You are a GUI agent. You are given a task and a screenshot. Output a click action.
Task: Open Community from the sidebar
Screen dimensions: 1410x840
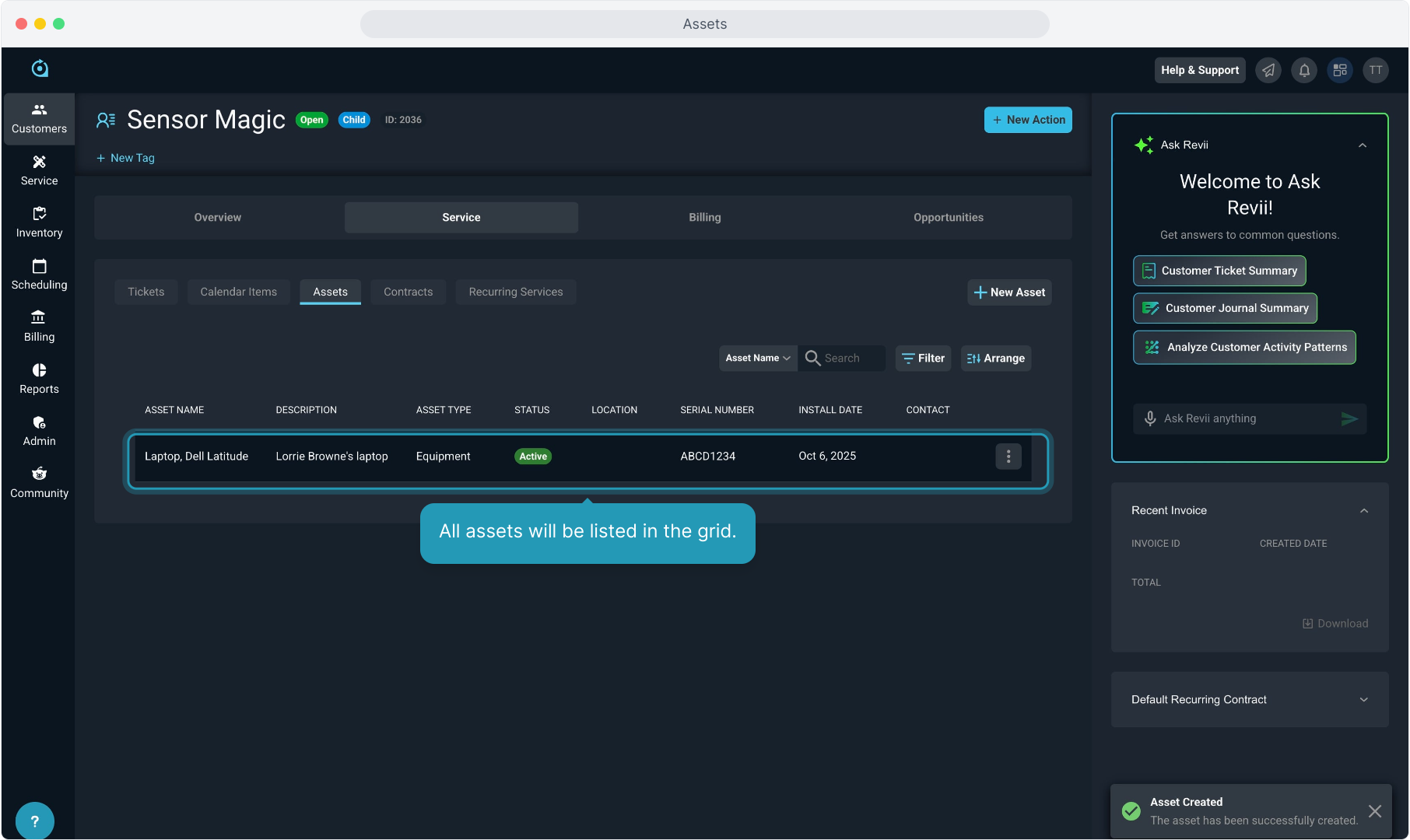tap(39, 483)
